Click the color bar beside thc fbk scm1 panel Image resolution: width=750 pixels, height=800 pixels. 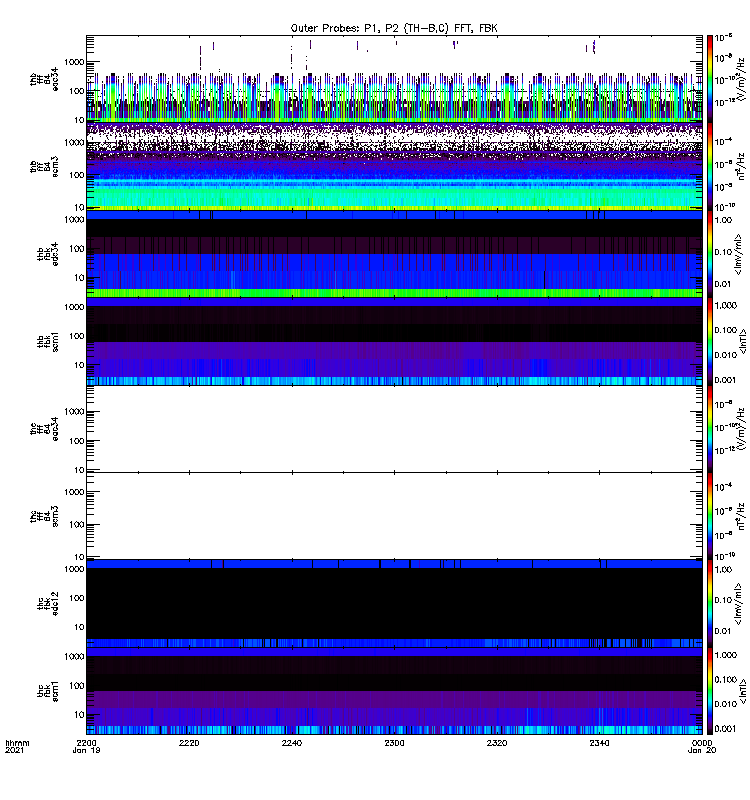click(710, 691)
